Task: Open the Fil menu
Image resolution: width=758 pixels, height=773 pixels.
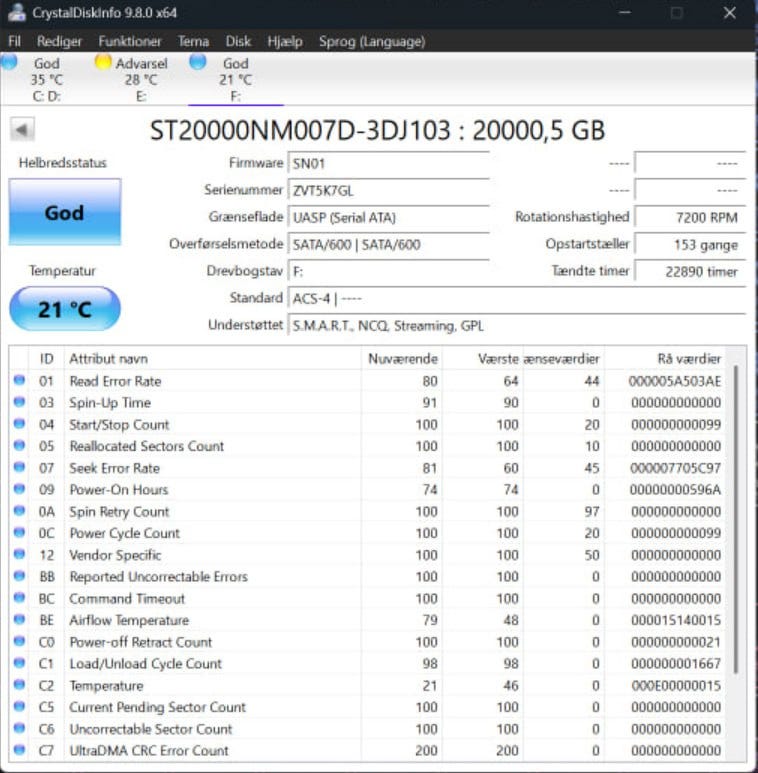Action: tap(14, 41)
